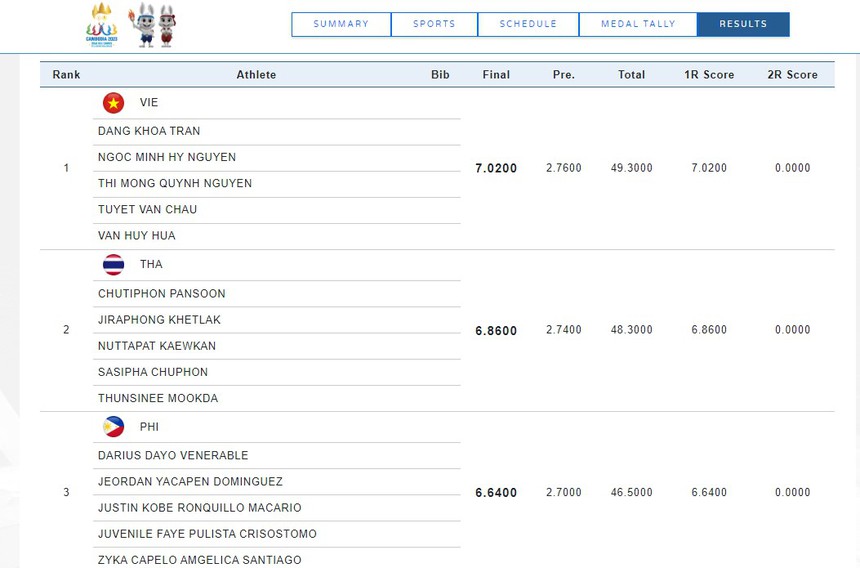Select athlete Darius Dayo Venerable
Screen dimensions: 860x568
click(x=173, y=456)
